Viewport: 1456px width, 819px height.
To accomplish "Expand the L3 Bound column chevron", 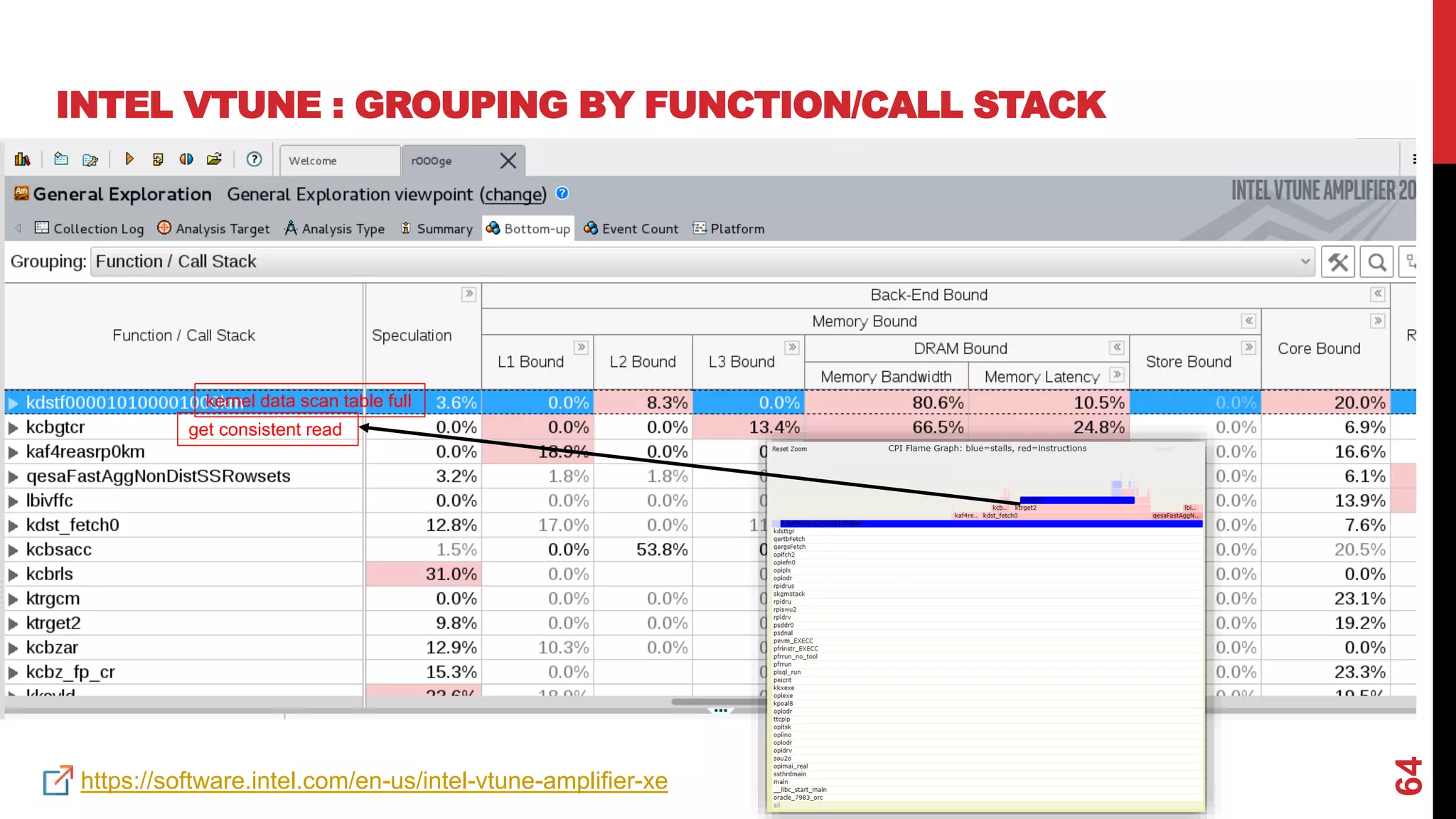I will pos(792,347).
